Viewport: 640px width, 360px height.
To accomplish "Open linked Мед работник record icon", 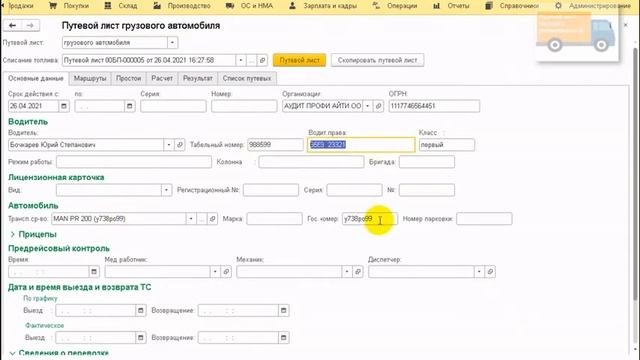I will point(226,272).
